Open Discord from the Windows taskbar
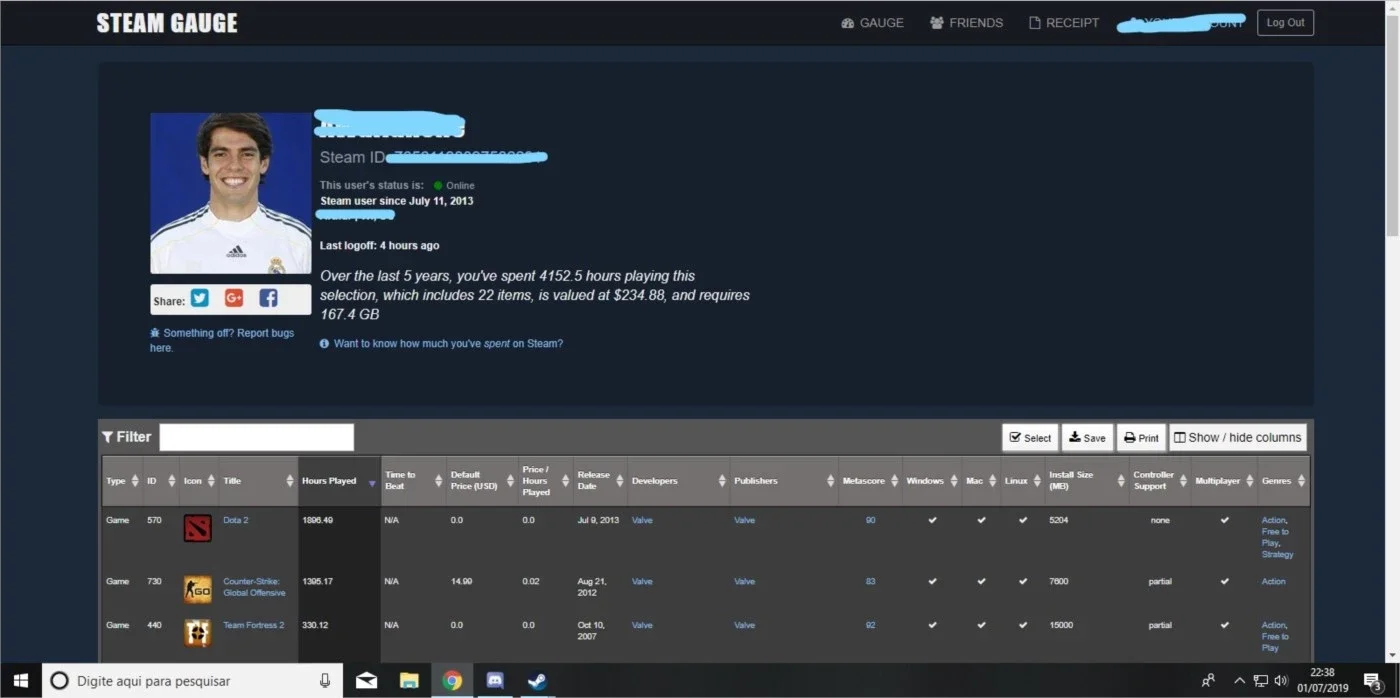This screenshot has width=1400, height=698. (x=494, y=681)
